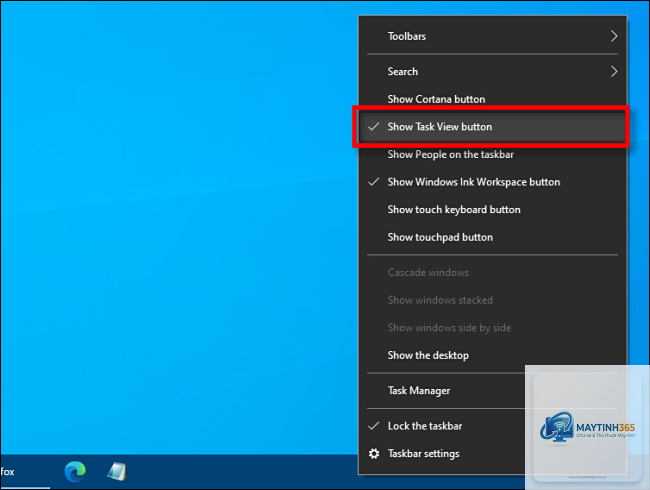
Task: Click the gear icon beside Taskbar settings
Action: (x=374, y=454)
